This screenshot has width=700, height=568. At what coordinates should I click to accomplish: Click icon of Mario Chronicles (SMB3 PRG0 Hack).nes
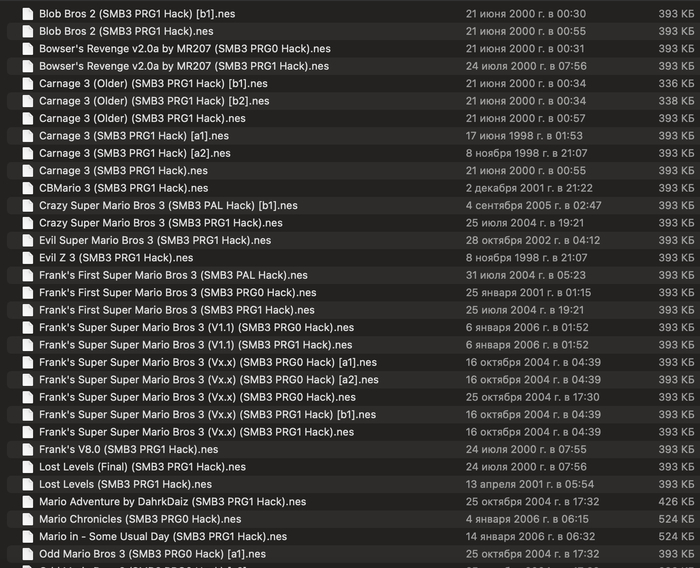point(28,519)
